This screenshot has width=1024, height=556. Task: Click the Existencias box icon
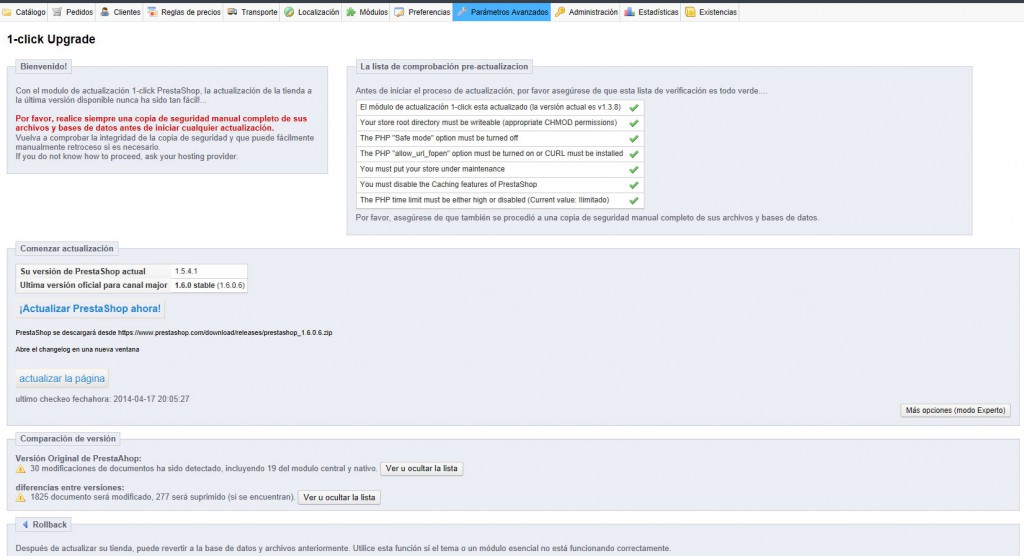[690, 12]
